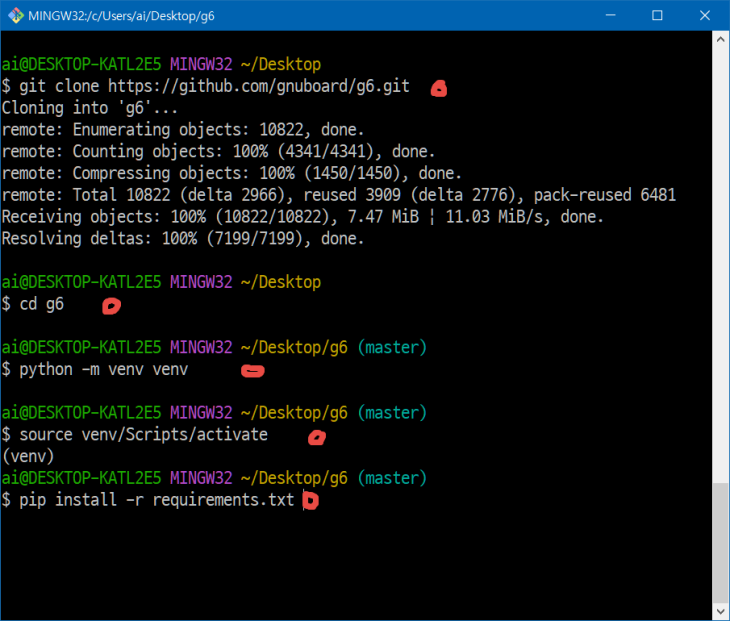Minimize the MINGW32 terminal window

[x=609, y=15]
